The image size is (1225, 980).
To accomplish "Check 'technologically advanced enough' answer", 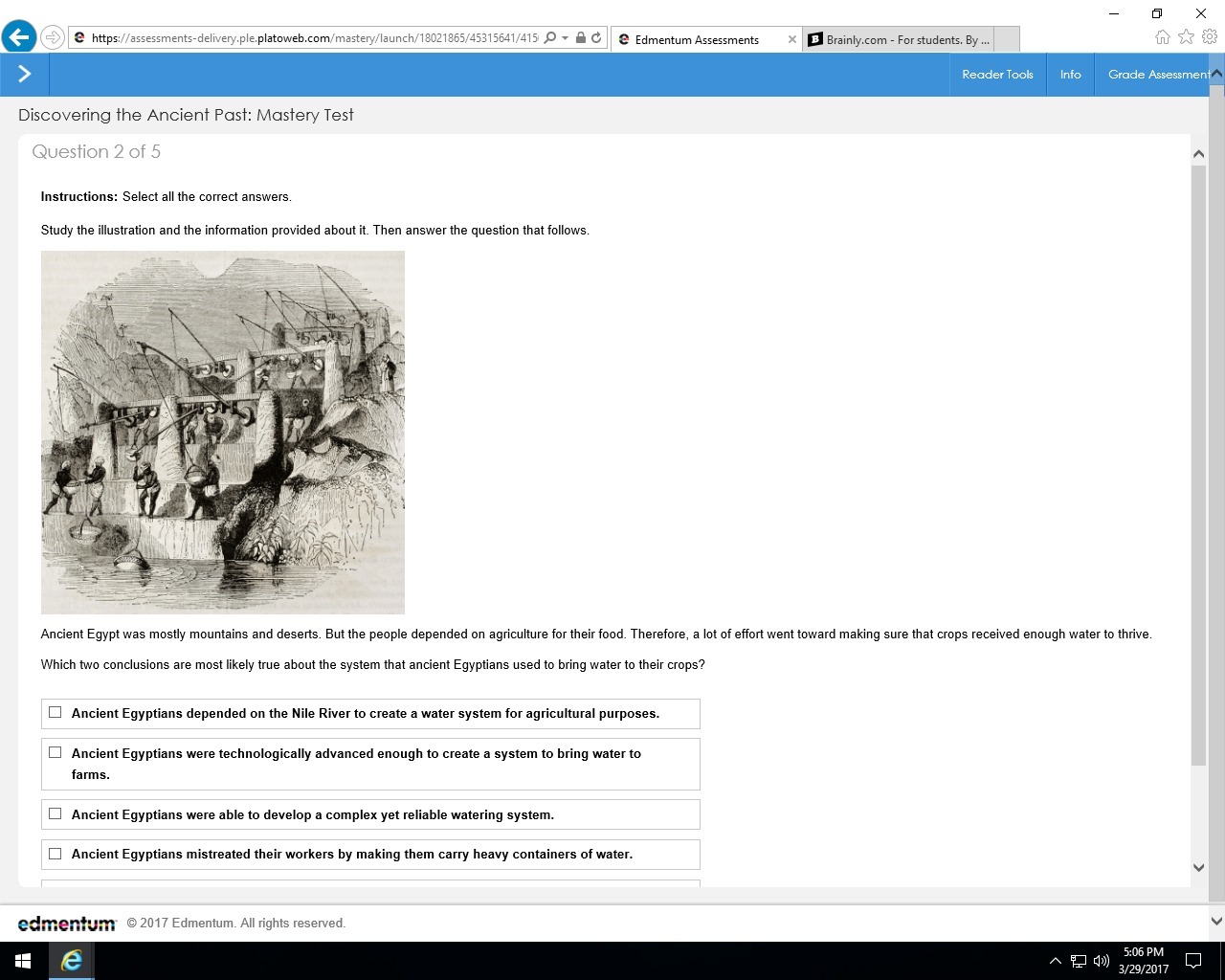I will (55, 752).
